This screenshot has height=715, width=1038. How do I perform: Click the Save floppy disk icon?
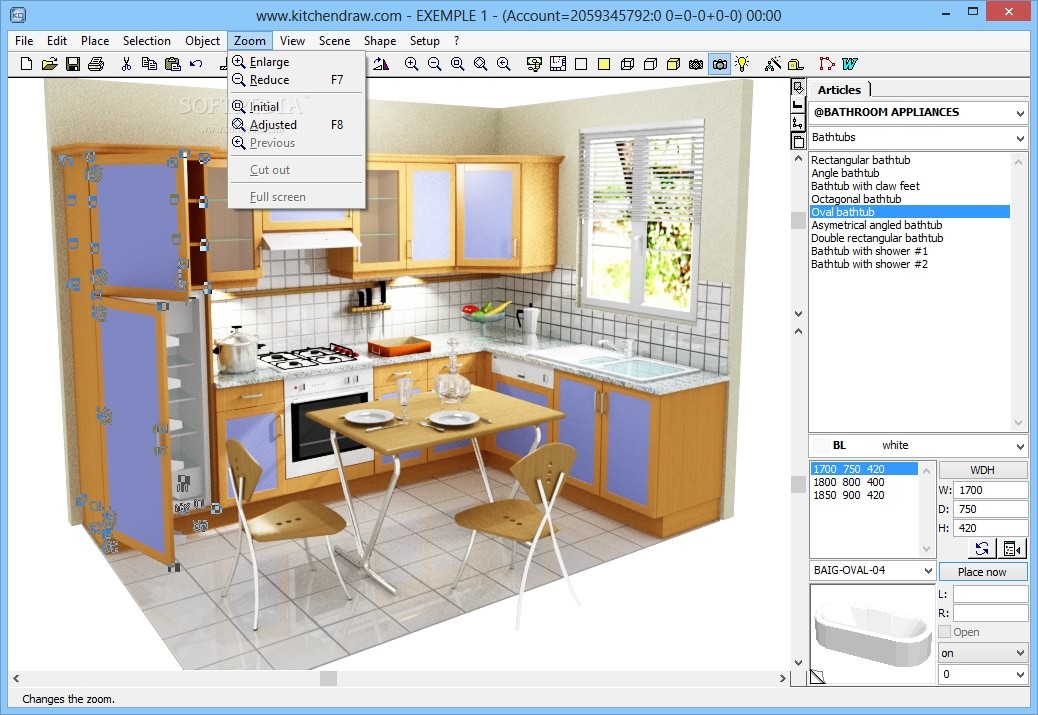(x=73, y=64)
